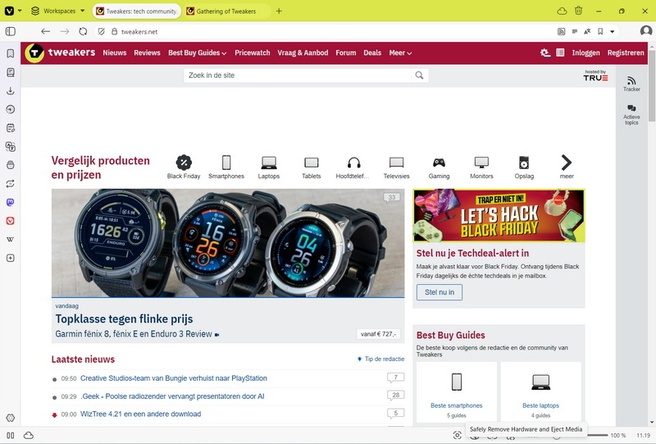Click the forward navigation arrow
Viewport: 656px width, 444px height.
[64, 31]
